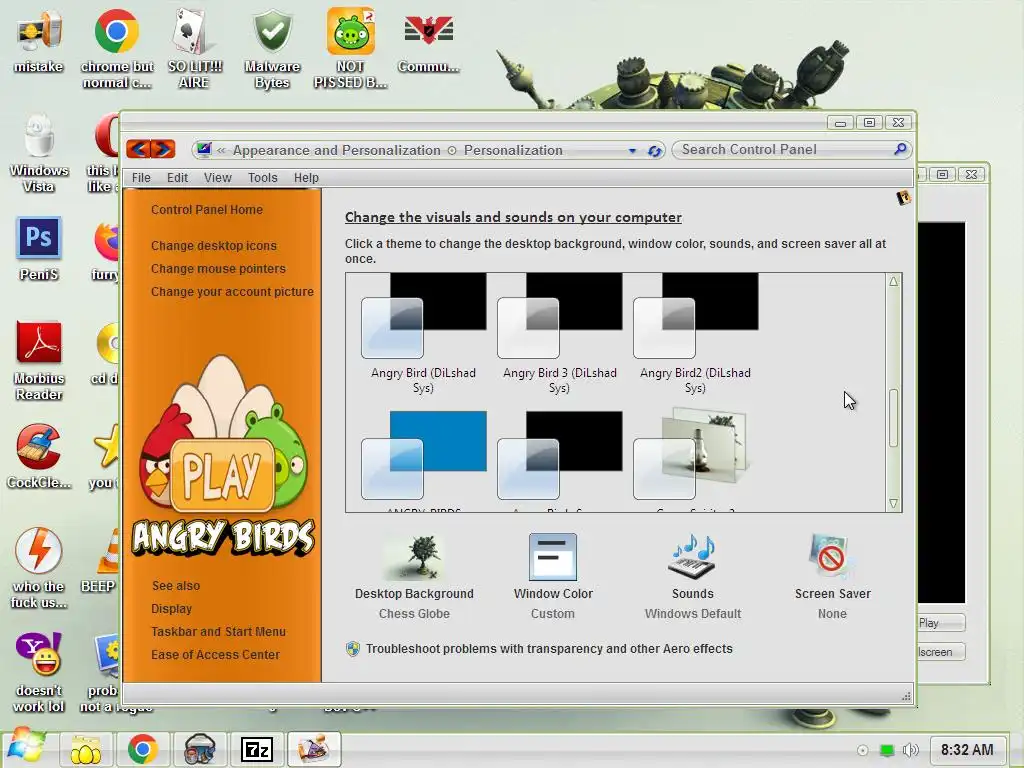Click the theme list scrollbar thumb
Image resolution: width=1024 pixels, height=768 pixels.
893,418
